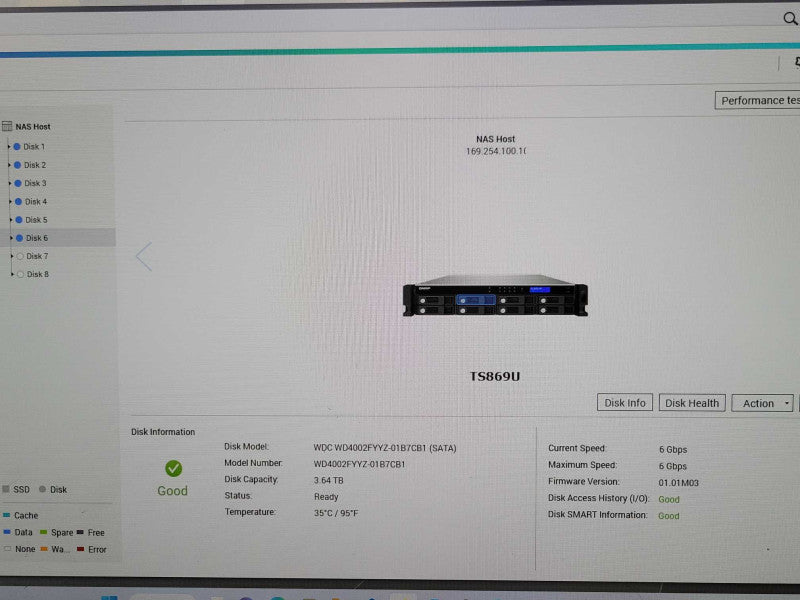
Task: Click the TS869U model name
Action: click(495, 377)
